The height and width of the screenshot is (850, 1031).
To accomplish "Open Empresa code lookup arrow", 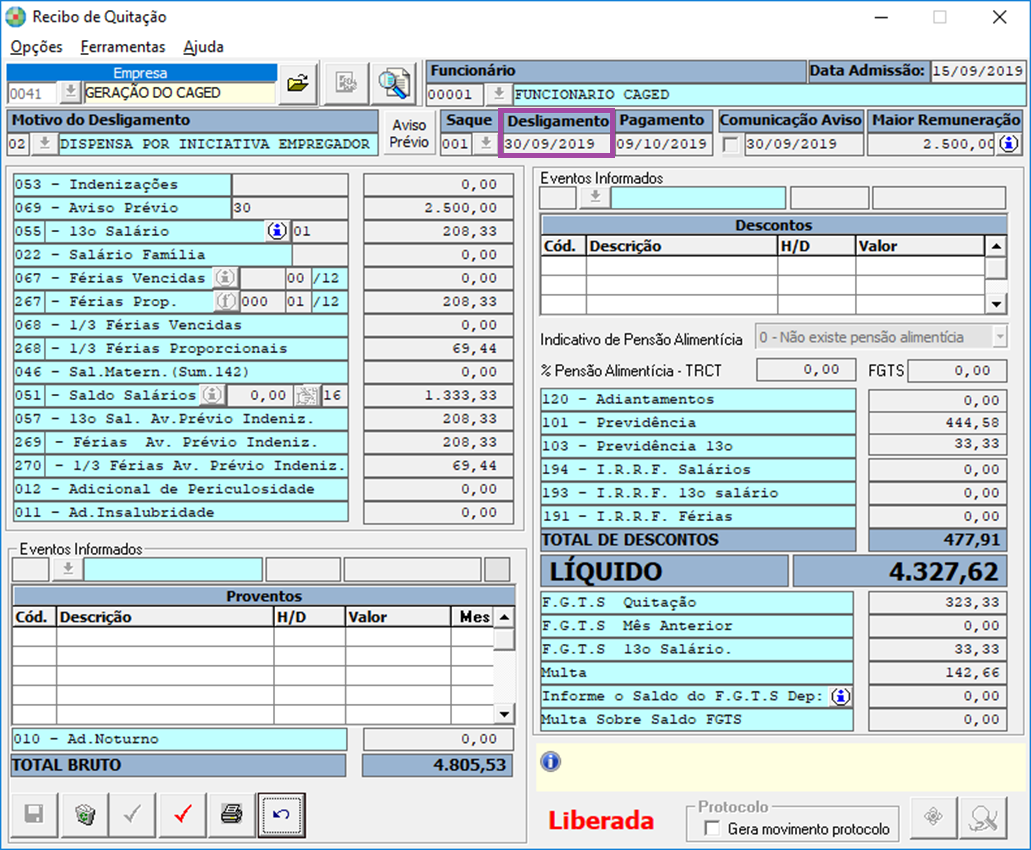I will pyautogui.click(x=69, y=93).
